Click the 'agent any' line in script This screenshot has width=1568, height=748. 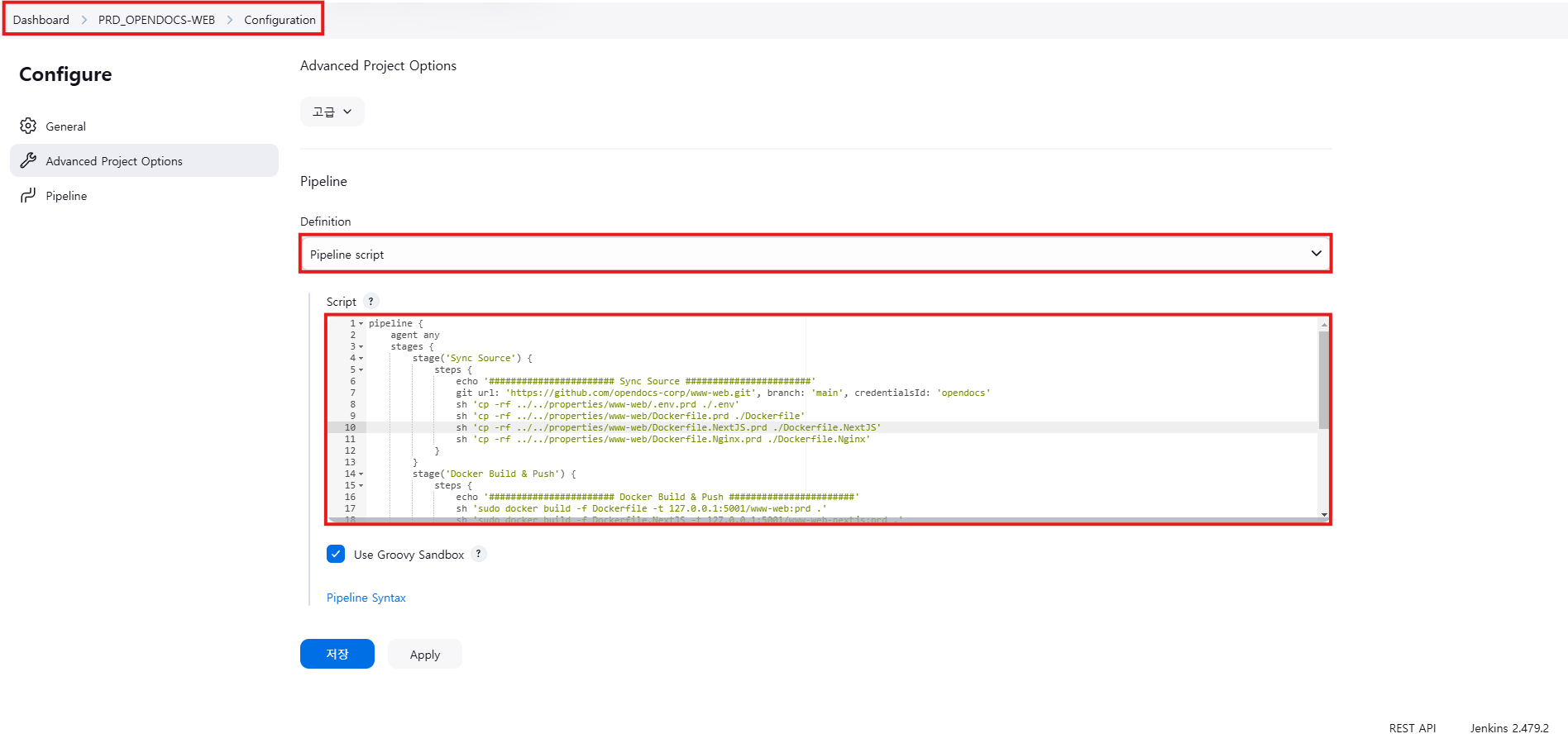click(415, 336)
